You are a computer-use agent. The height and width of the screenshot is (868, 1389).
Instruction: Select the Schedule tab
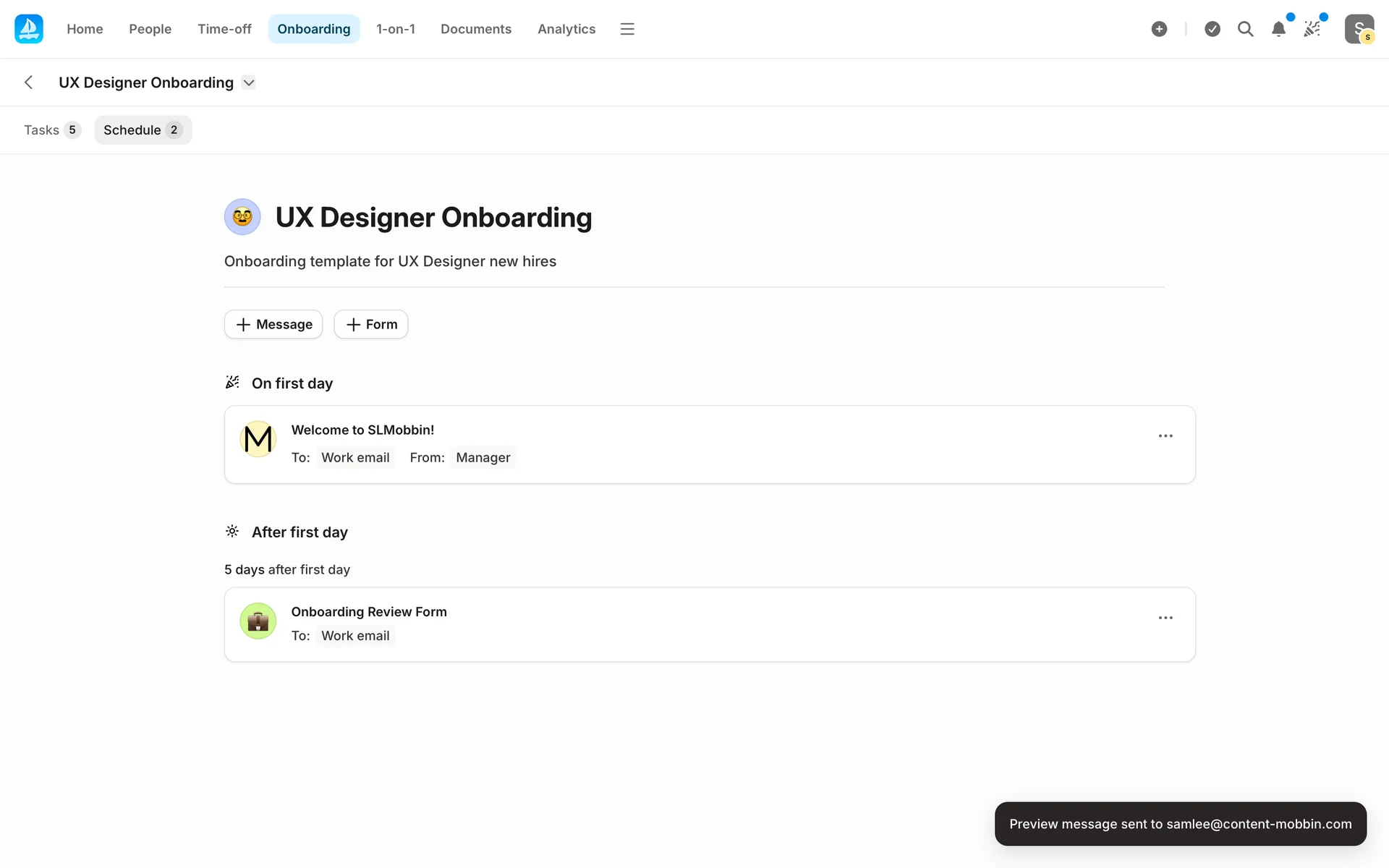coord(143,130)
